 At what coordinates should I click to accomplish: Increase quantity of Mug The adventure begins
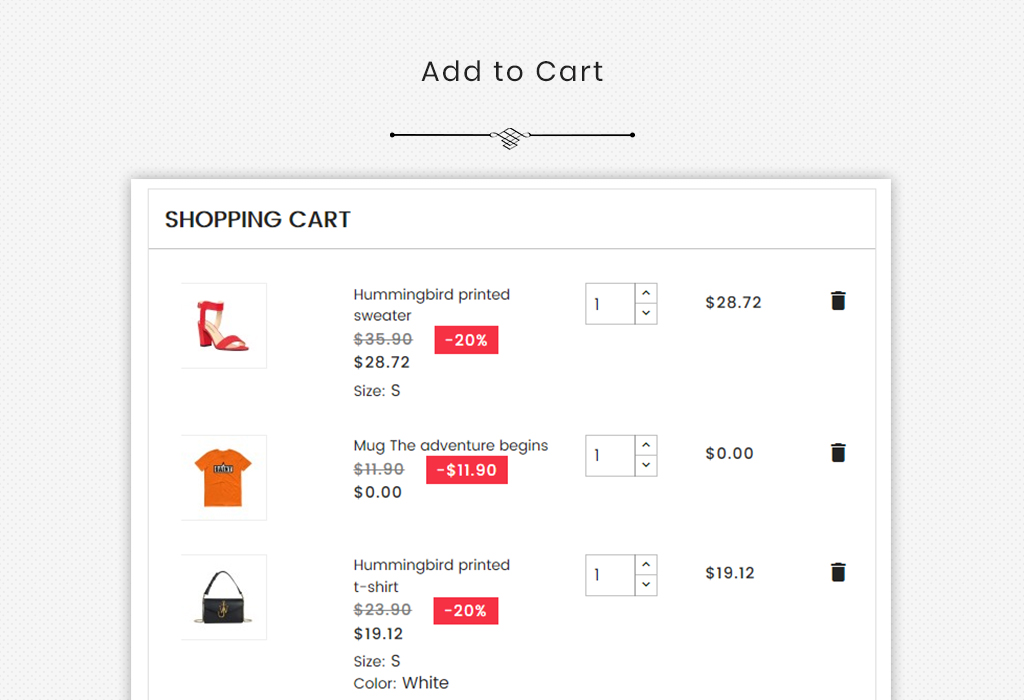[646, 445]
